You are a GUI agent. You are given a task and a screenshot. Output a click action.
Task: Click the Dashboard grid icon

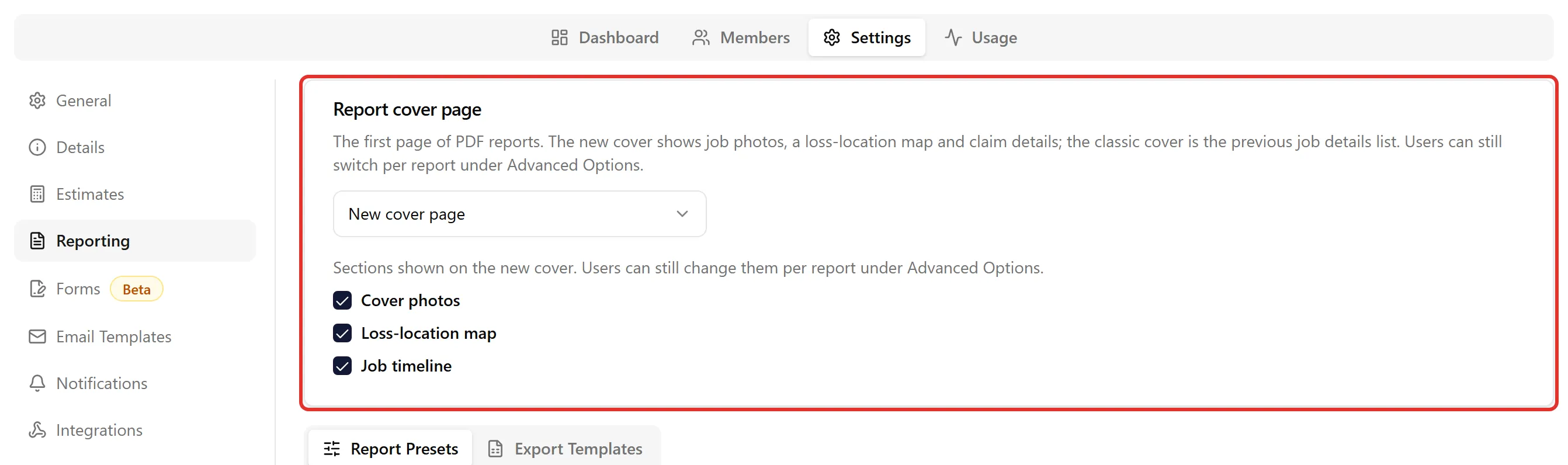[x=558, y=38]
